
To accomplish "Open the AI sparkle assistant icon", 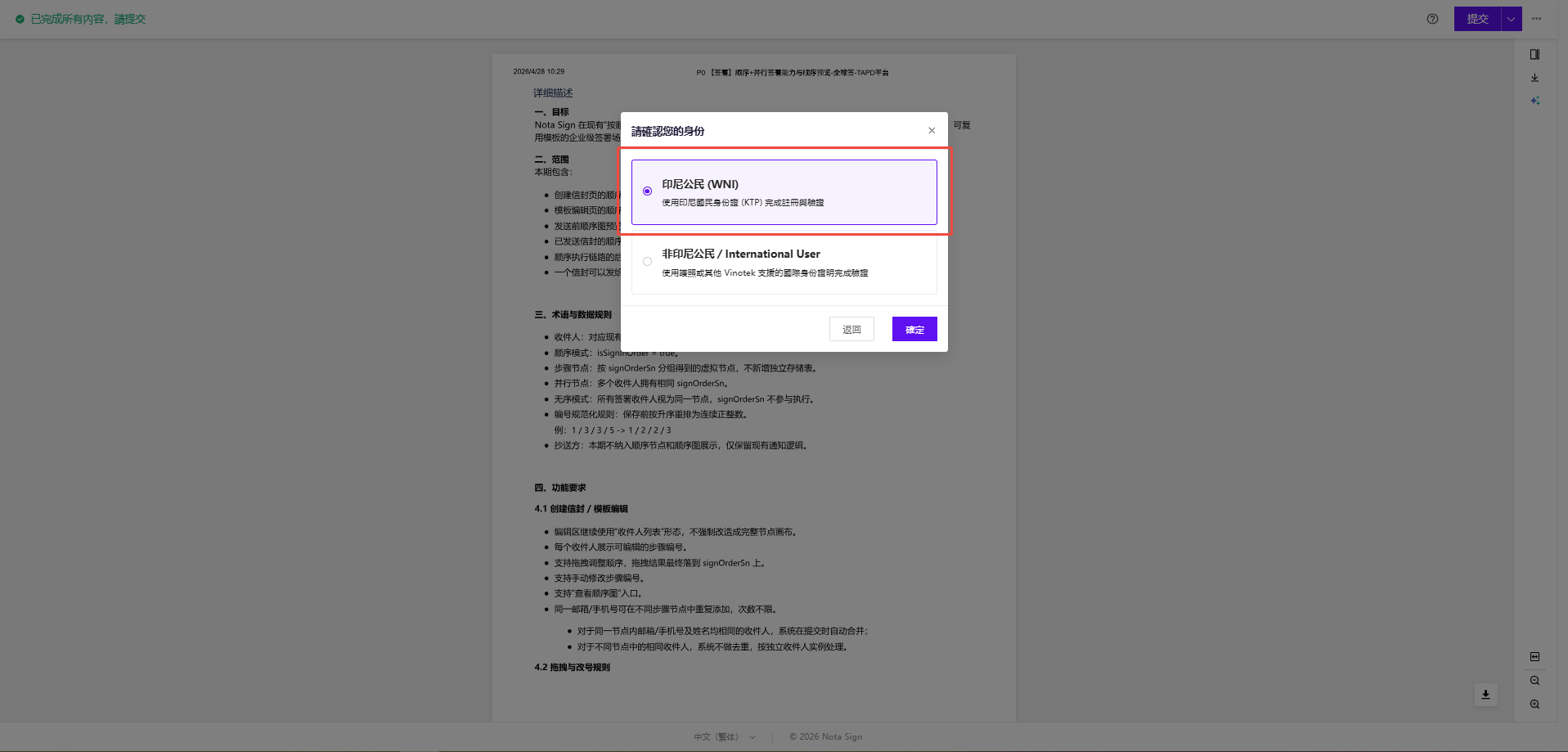I will pyautogui.click(x=1534, y=101).
